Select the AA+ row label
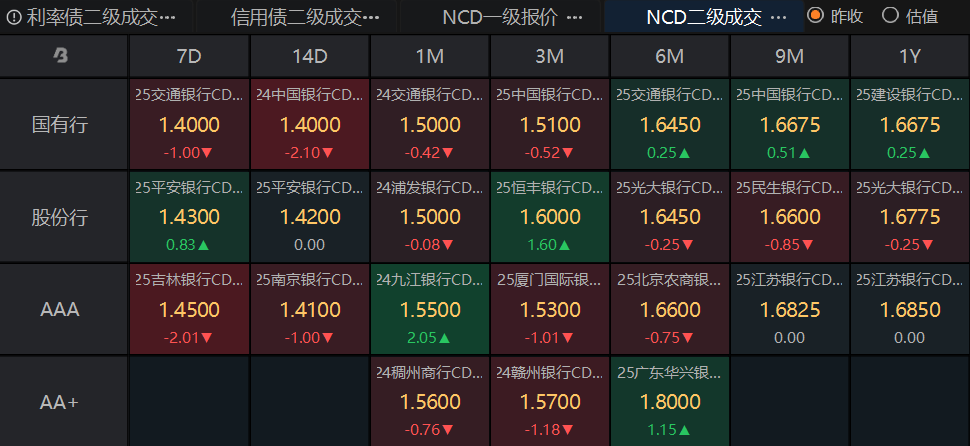 [60, 402]
